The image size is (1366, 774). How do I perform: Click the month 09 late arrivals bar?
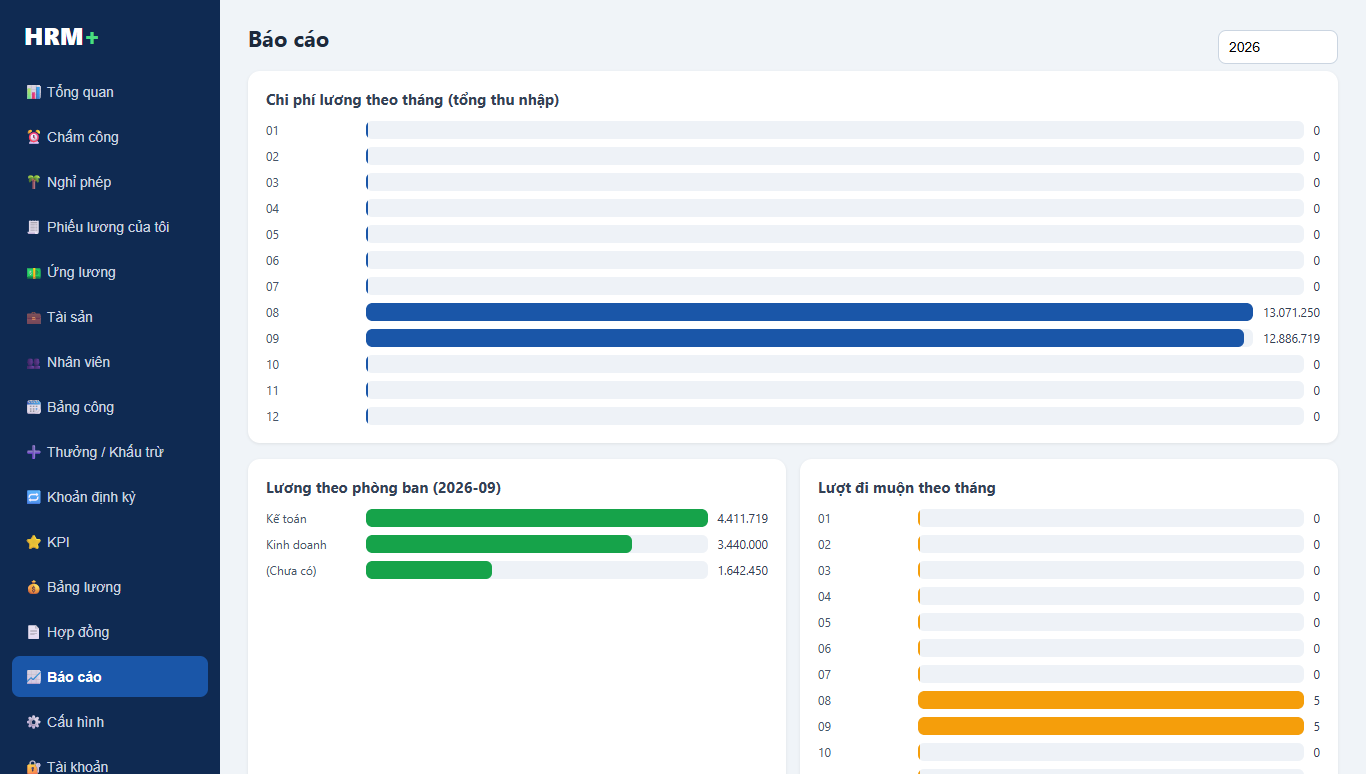pos(1111,726)
